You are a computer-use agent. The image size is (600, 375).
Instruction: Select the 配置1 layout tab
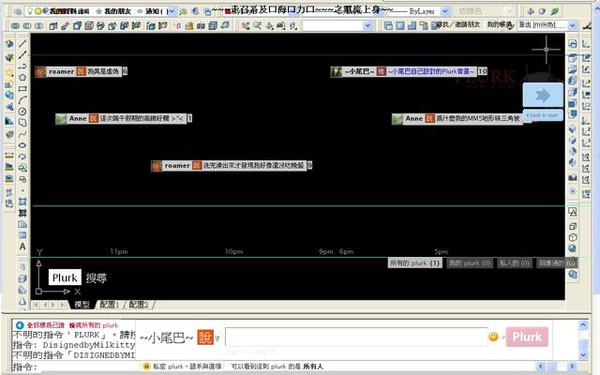pos(109,305)
